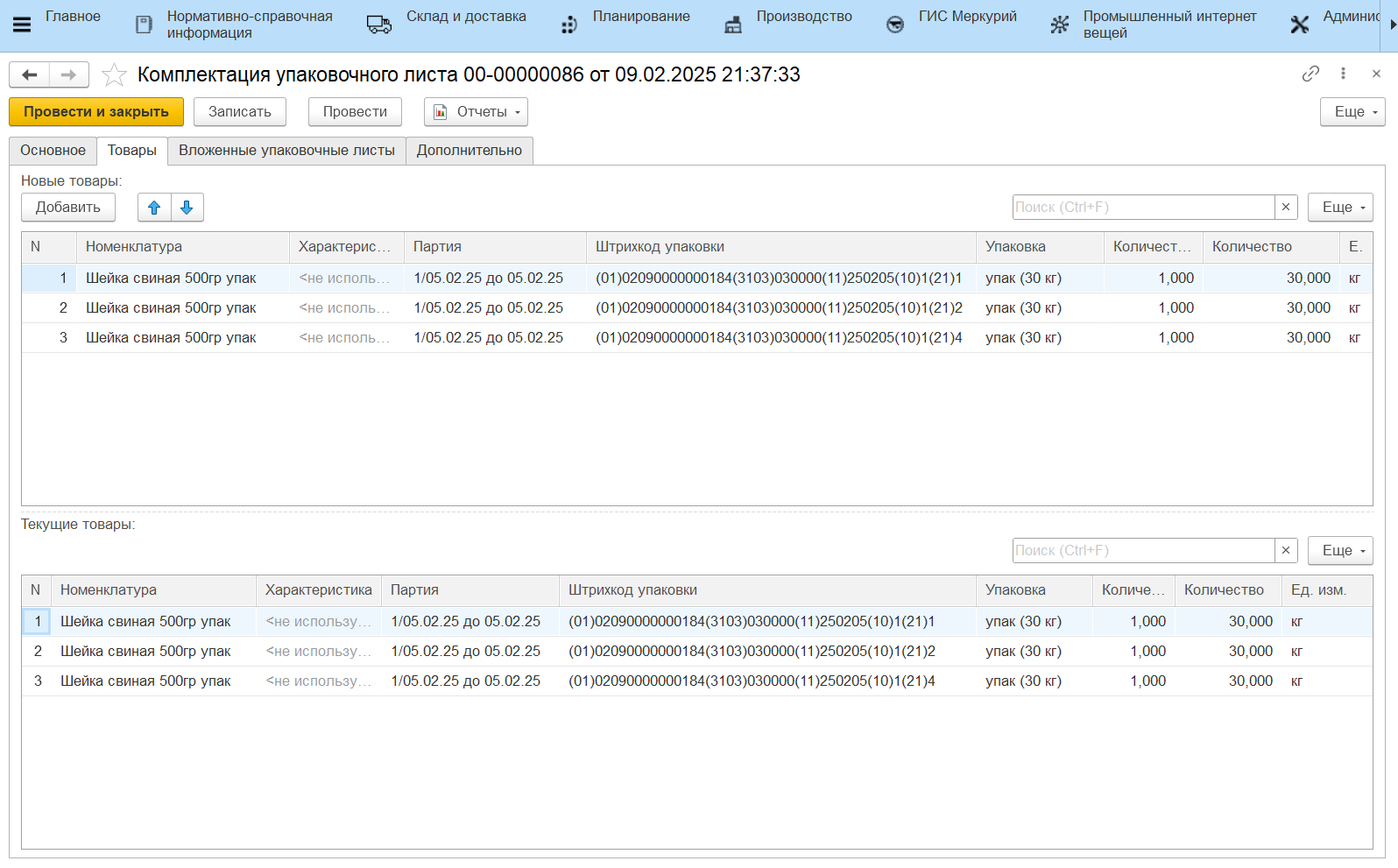Open Еще menu for current goods table

pyautogui.click(x=1339, y=551)
